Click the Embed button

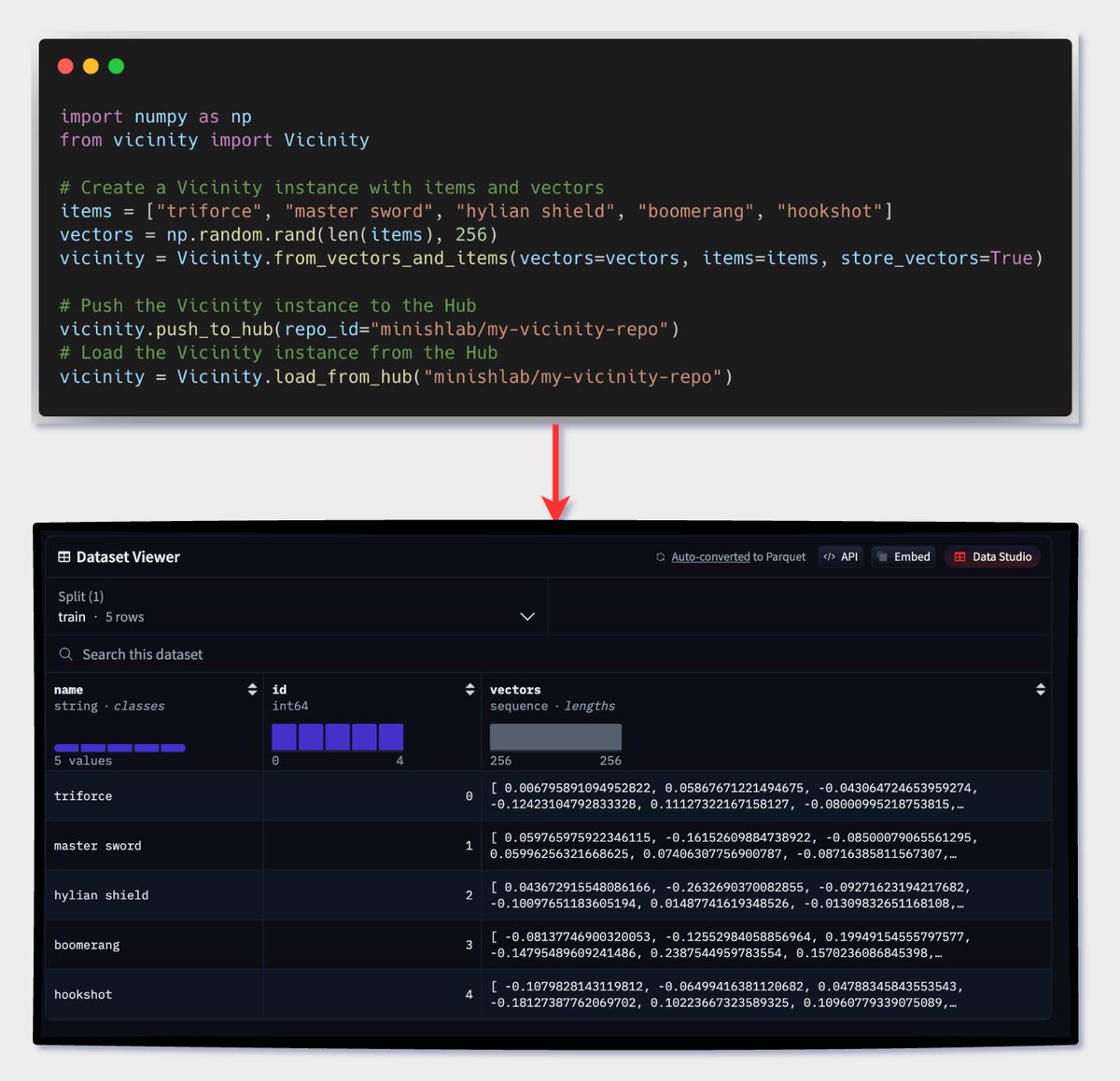[x=903, y=557]
